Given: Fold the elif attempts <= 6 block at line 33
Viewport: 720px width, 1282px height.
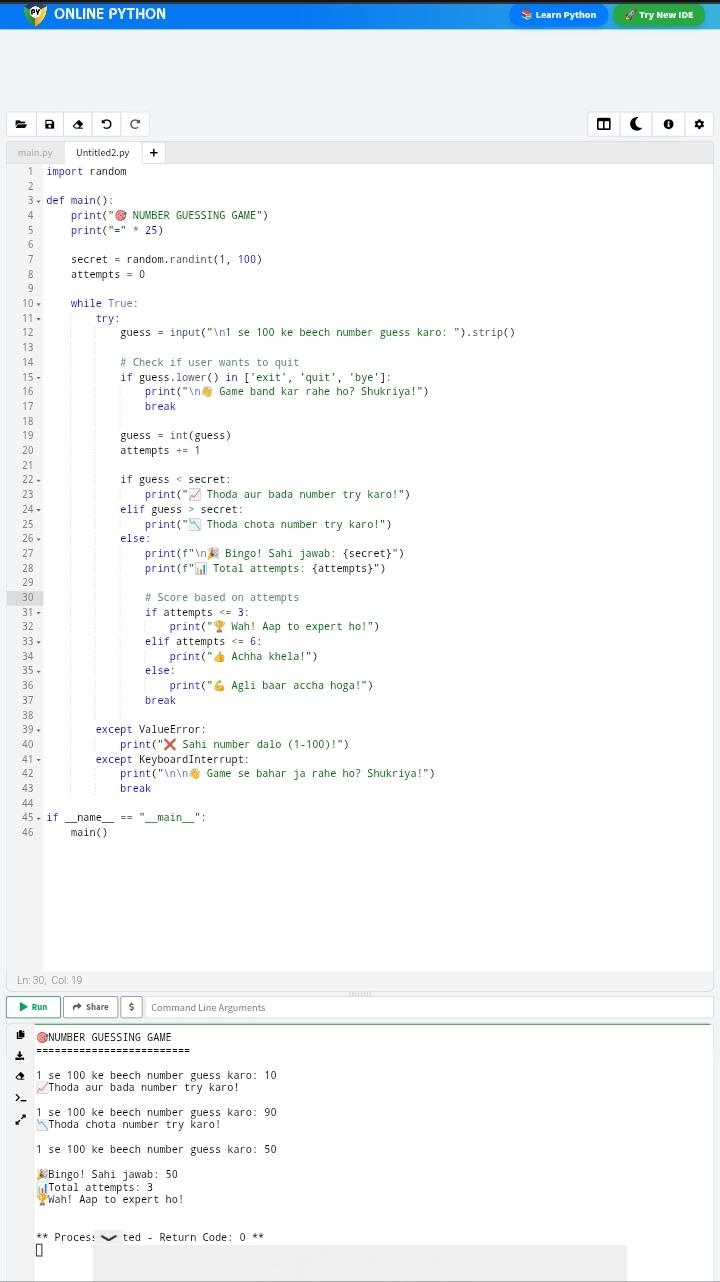Looking at the screenshot, I should 38,641.
